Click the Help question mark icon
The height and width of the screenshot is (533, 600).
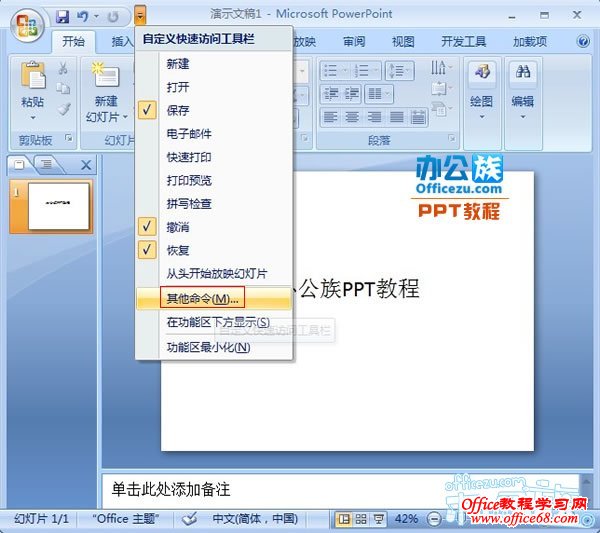tap(583, 41)
